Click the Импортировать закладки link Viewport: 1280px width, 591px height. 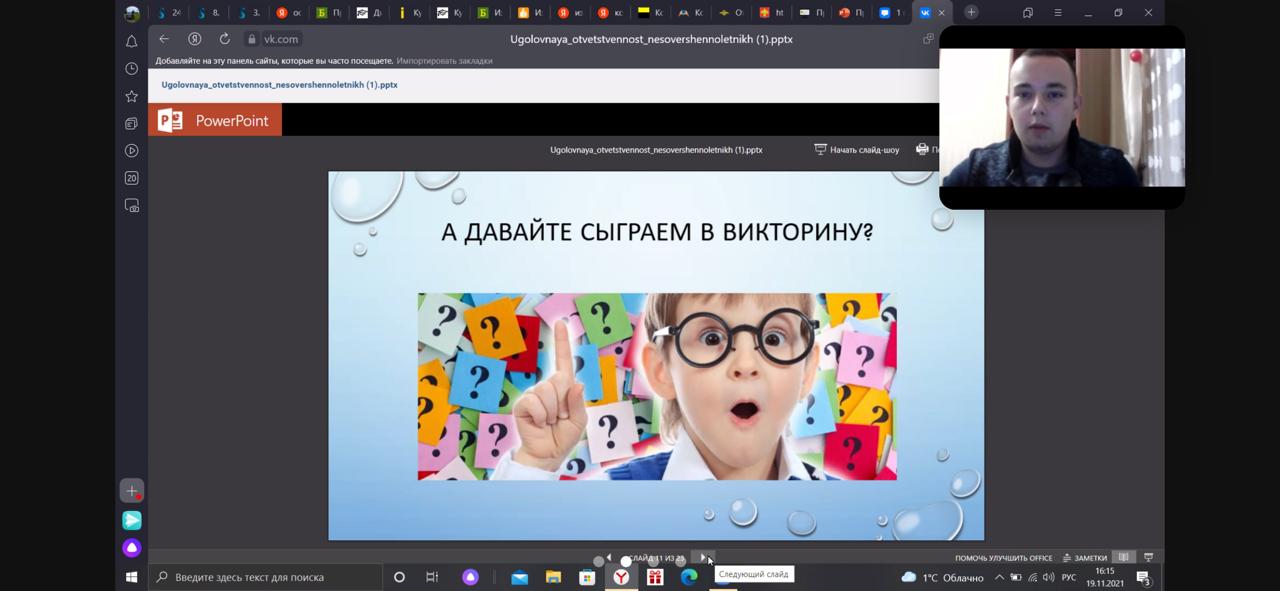click(444, 61)
